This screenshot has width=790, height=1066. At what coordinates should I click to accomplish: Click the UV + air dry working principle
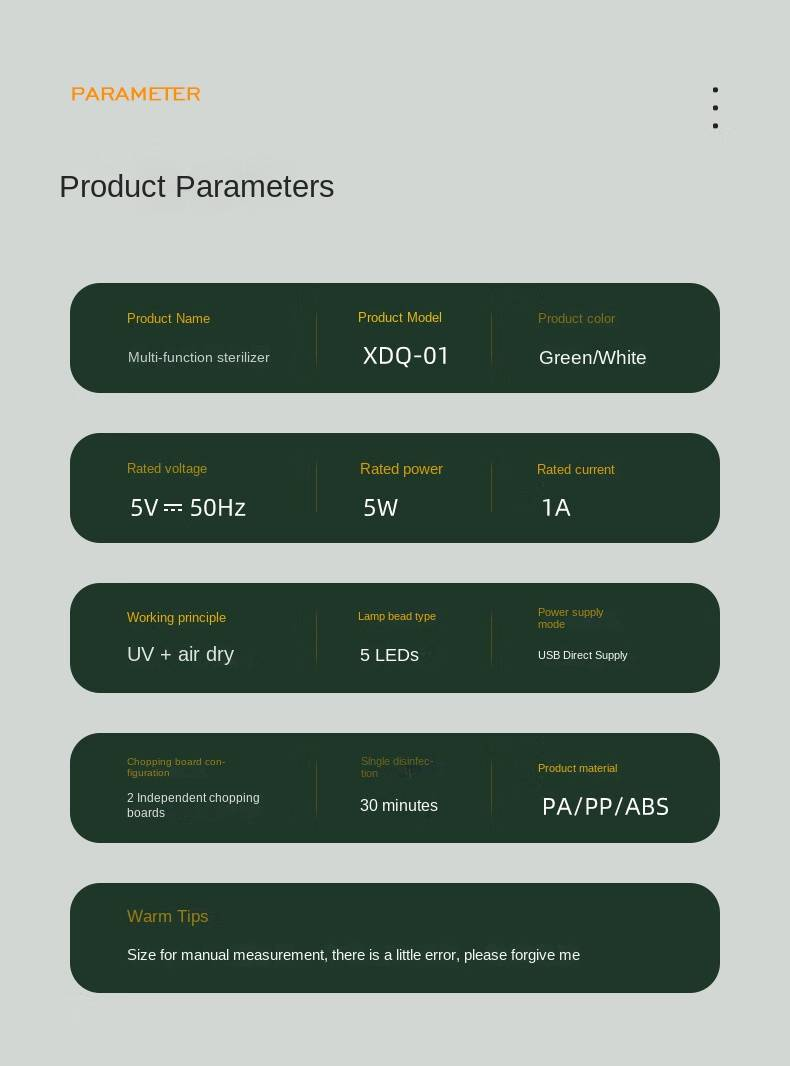point(180,654)
